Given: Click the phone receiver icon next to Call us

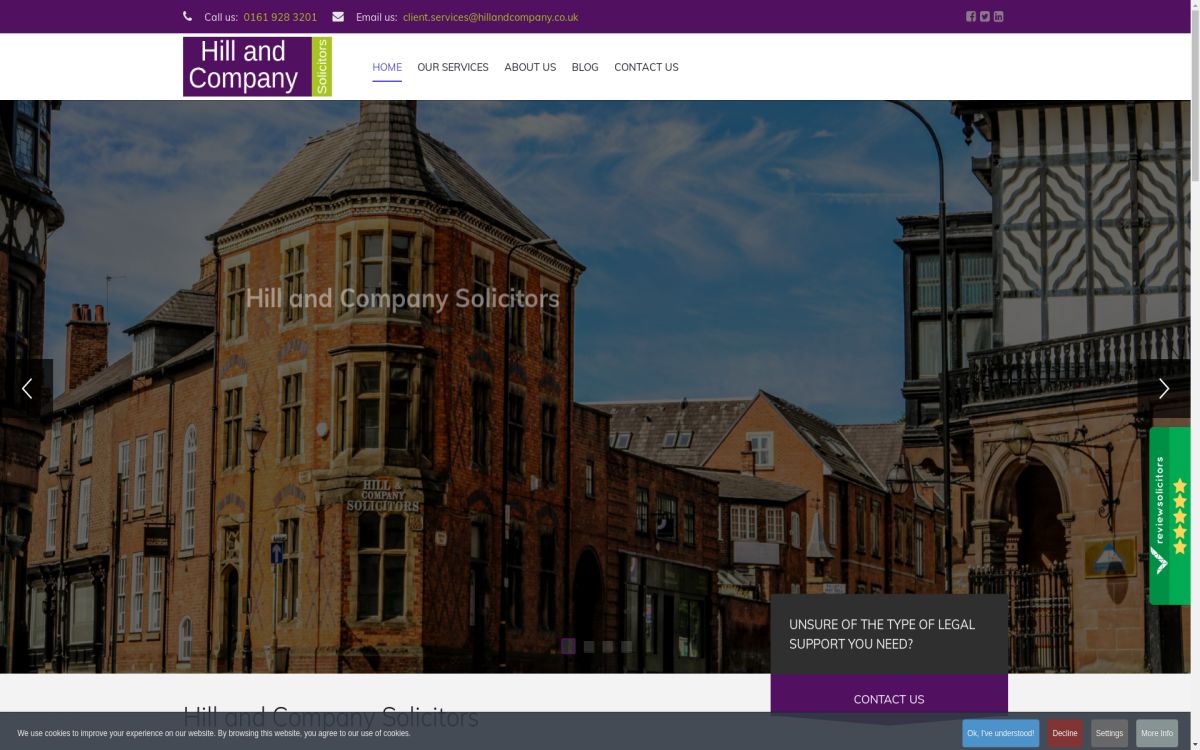Looking at the screenshot, I should click(x=187, y=16).
